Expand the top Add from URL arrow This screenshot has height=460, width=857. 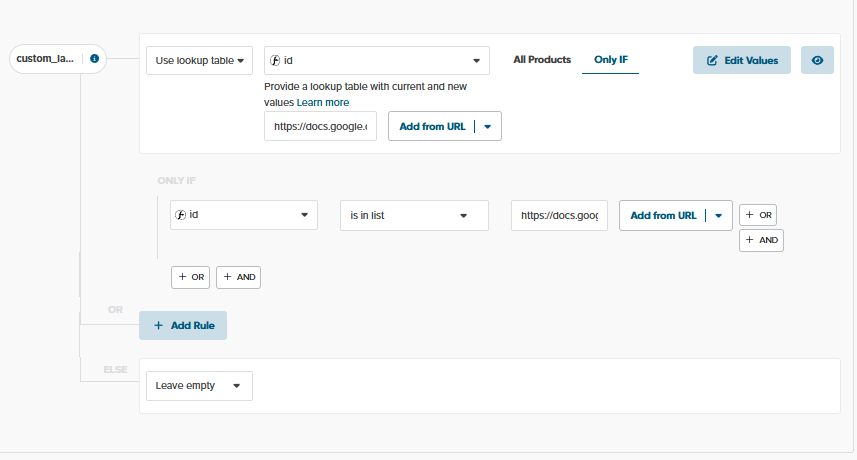click(488, 126)
